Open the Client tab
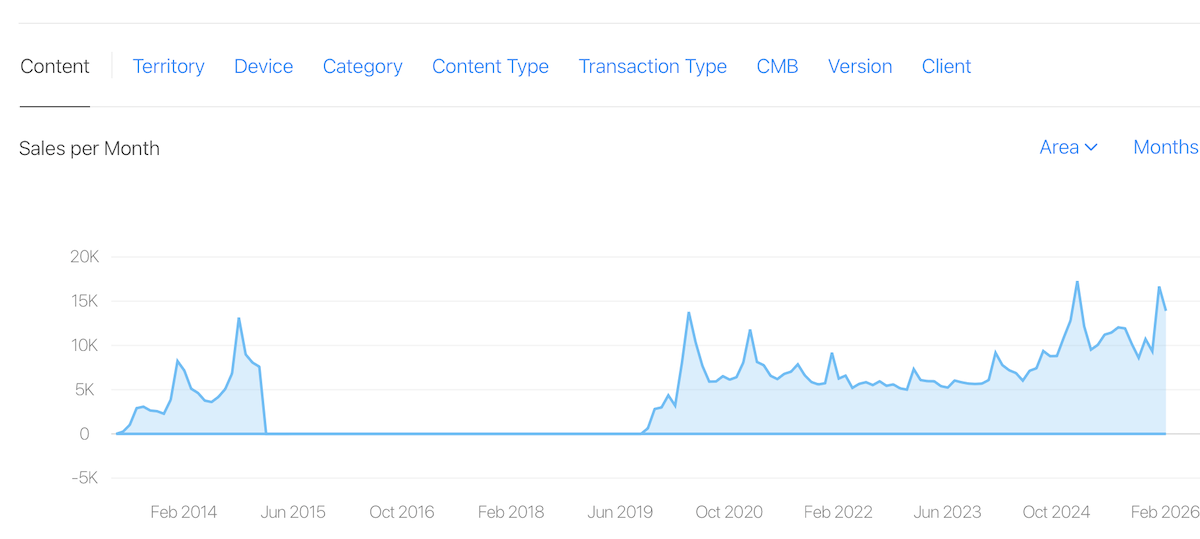The height and width of the screenshot is (539, 1200). [946, 67]
